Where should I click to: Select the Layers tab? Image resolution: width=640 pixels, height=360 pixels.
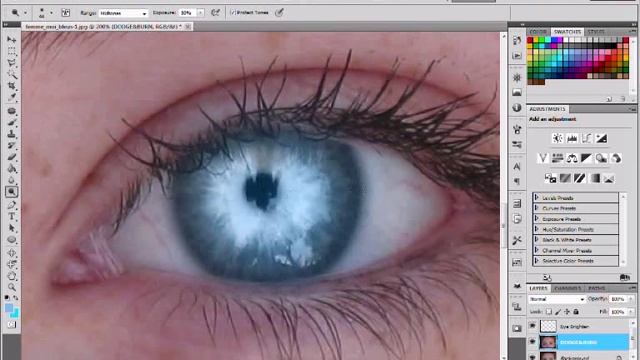(538, 288)
